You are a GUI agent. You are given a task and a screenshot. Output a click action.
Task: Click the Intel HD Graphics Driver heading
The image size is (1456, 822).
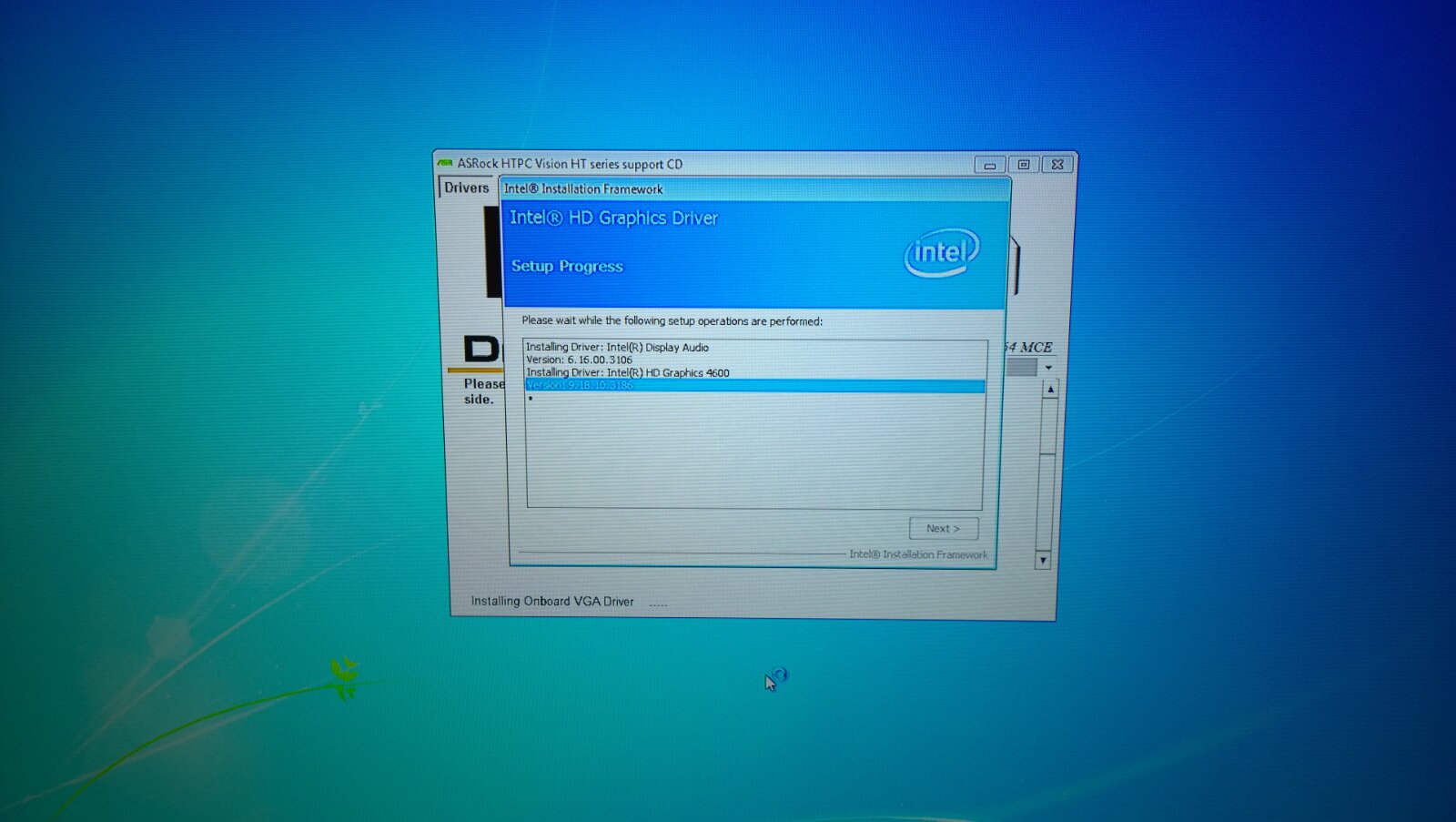[x=613, y=218]
